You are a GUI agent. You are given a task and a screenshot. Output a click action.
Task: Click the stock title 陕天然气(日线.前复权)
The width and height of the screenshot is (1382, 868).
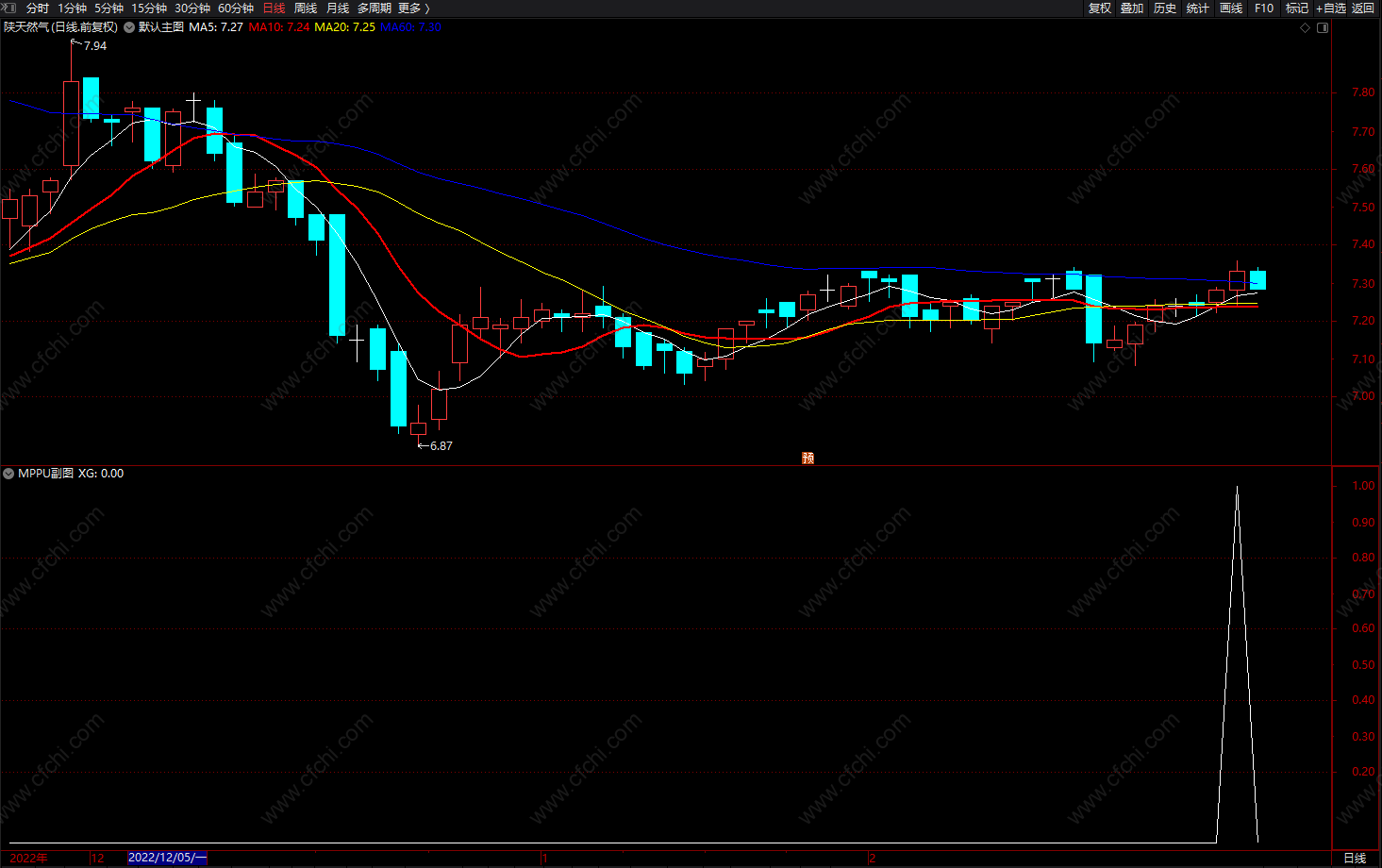[x=61, y=27]
